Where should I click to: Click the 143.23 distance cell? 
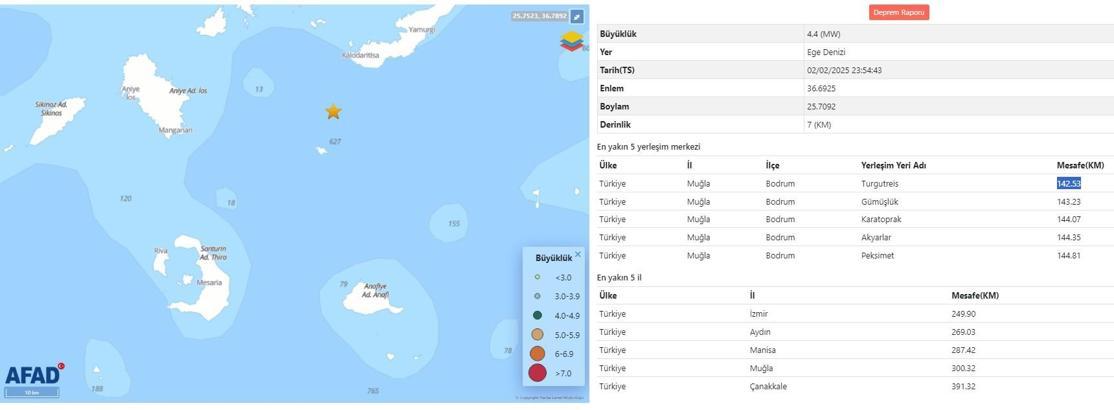point(1069,202)
